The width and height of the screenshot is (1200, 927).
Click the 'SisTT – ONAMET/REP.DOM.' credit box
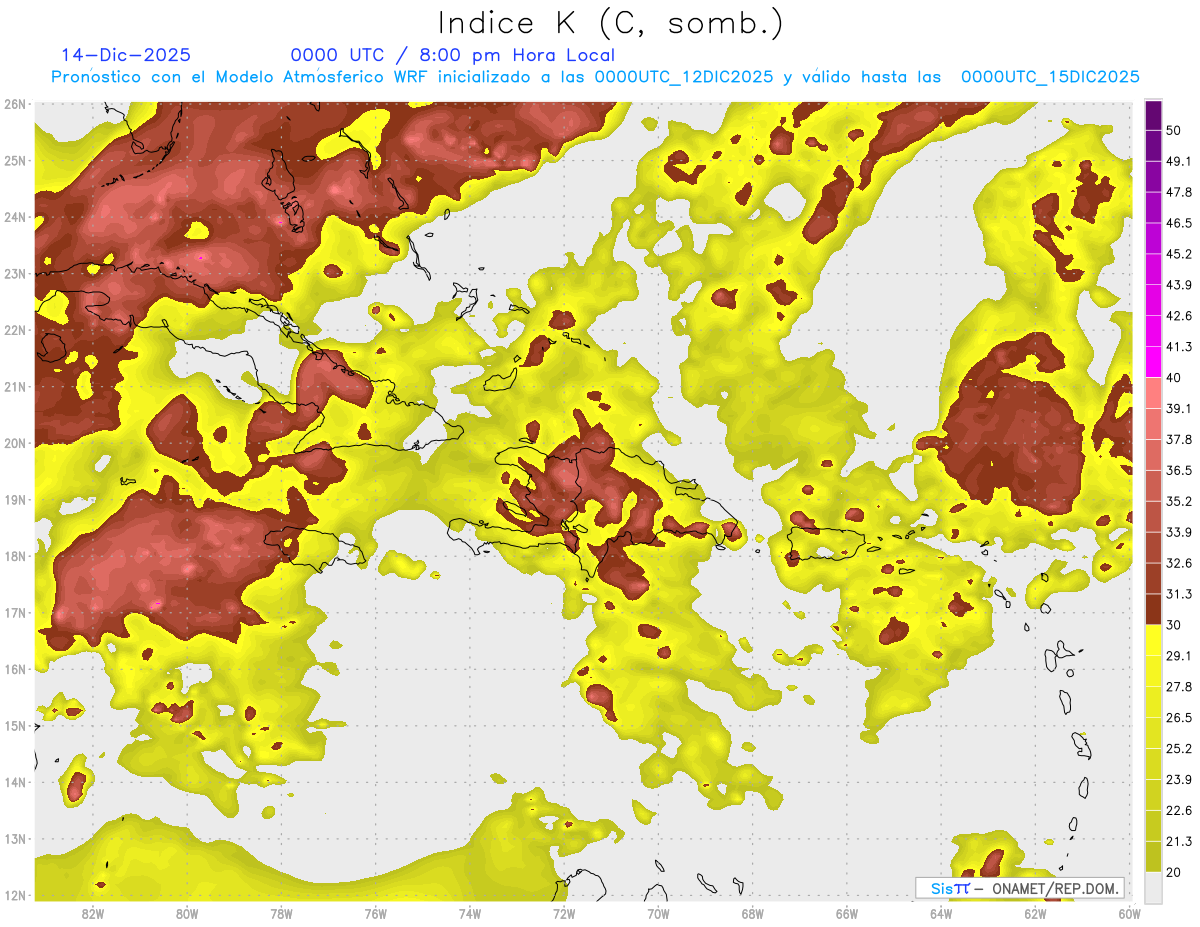(x=1020, y=888)
